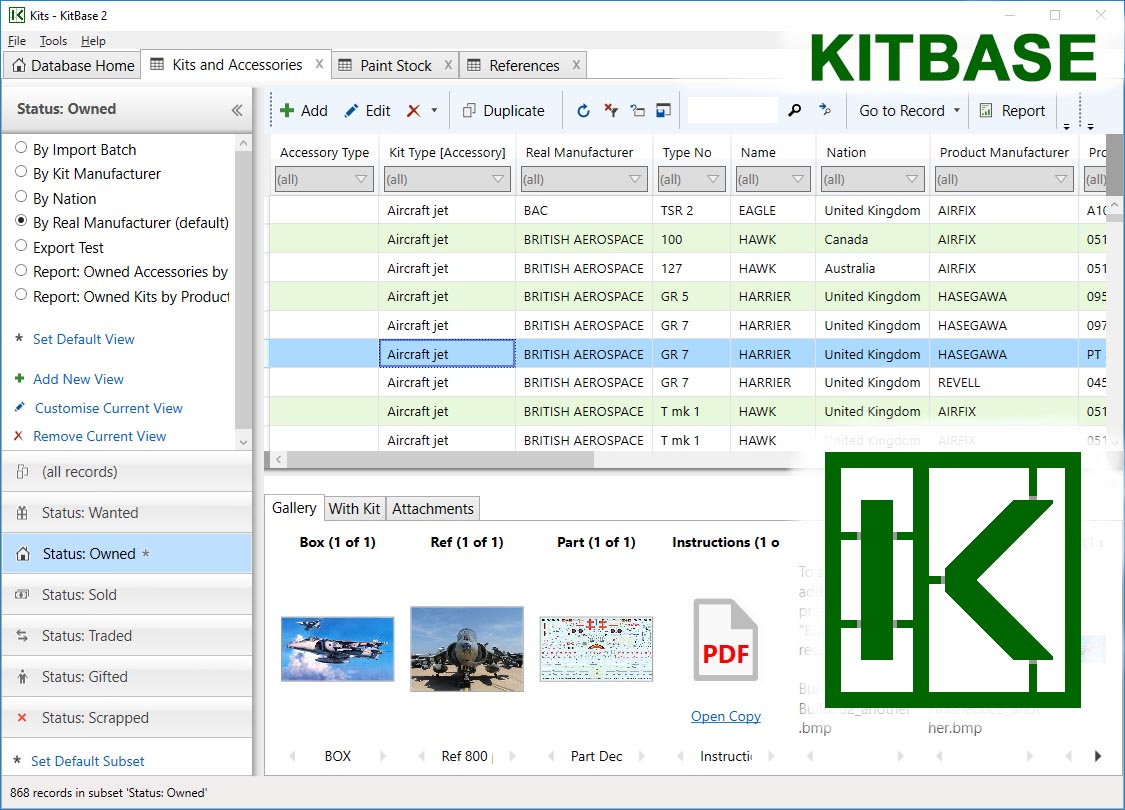Screen dimensions: 1125x810
Task: Open the delete options dropdown arrow
Action: point(434,110)
